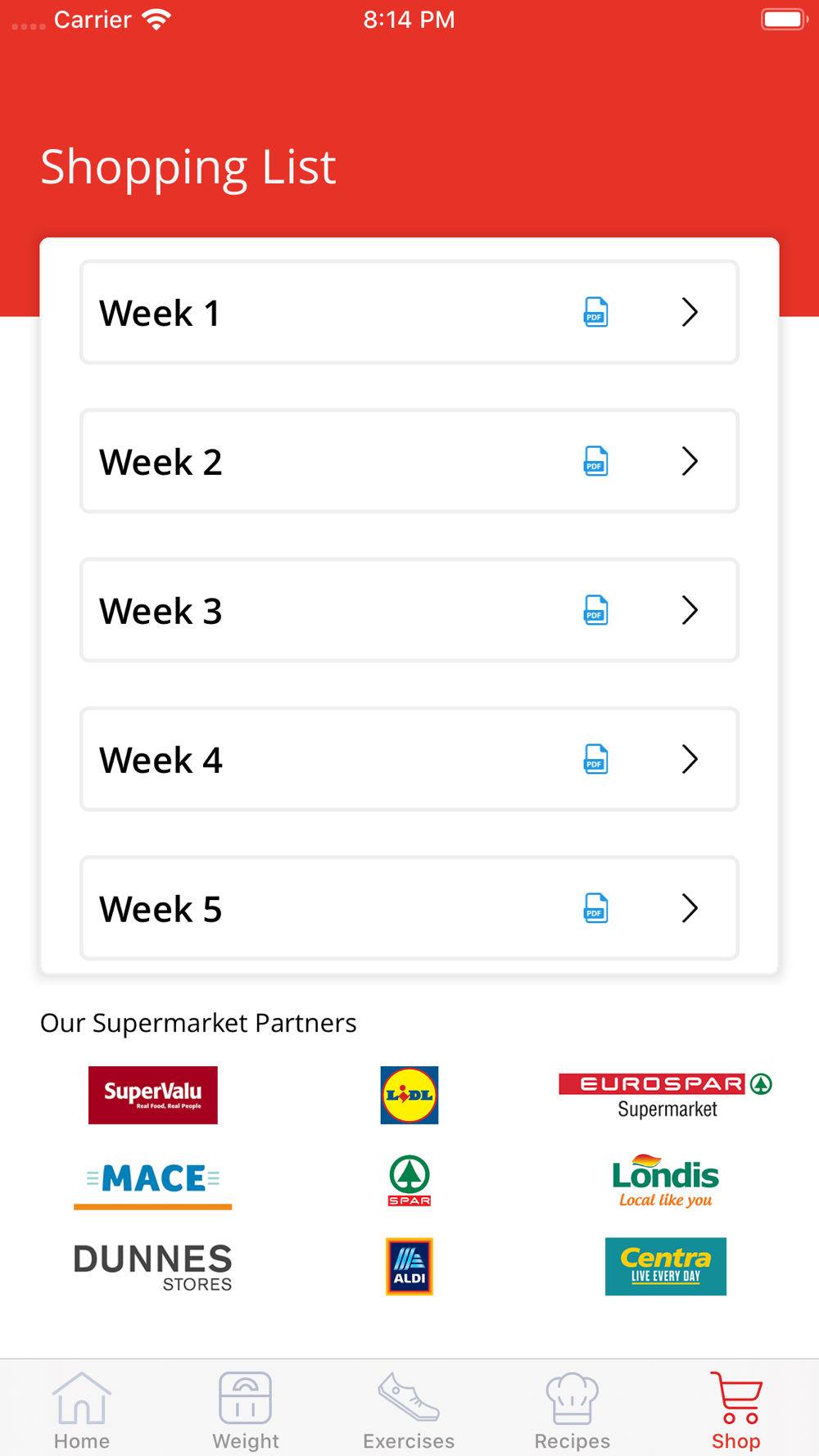Open Week 4 shopping list PDF
The width and height of the screenshot is (819, 1456).
coord(595,759)
